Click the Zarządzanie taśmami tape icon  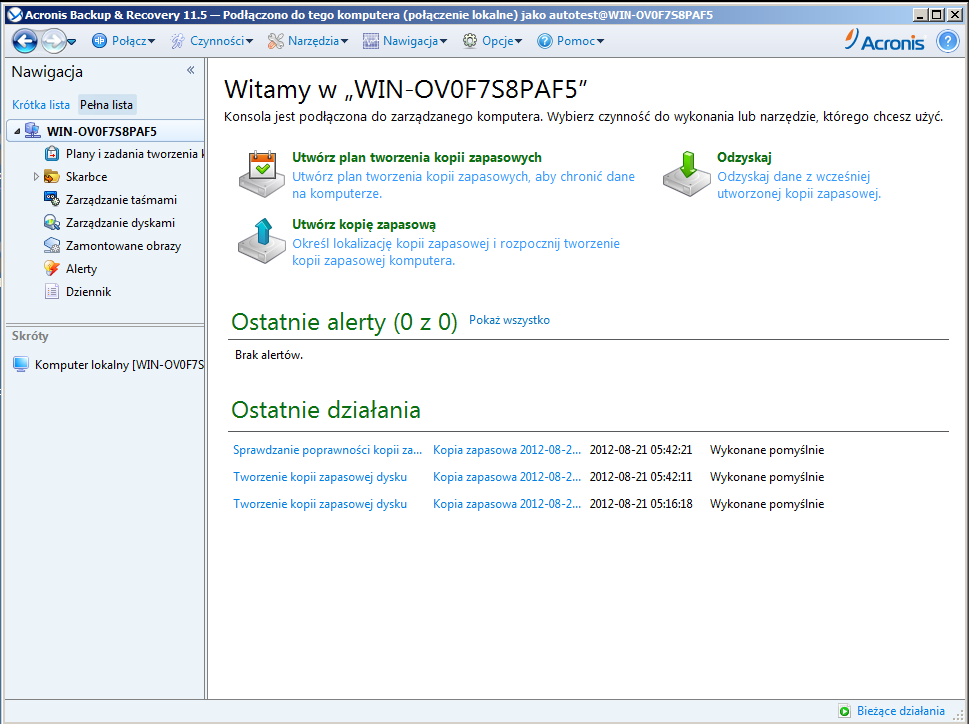point(52,199)
